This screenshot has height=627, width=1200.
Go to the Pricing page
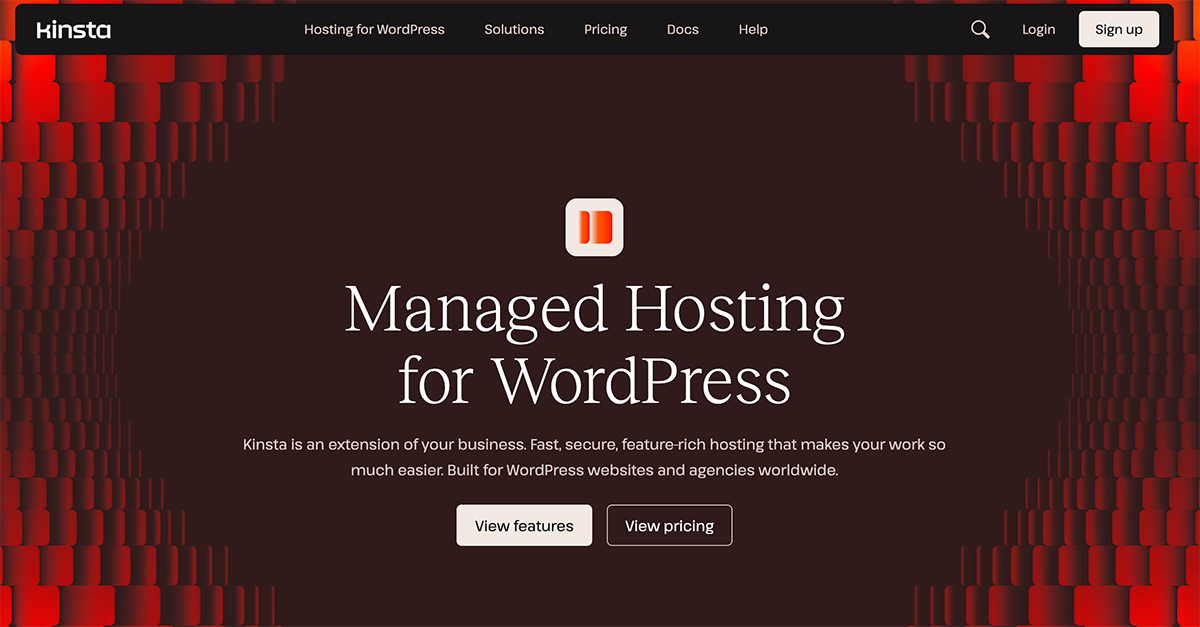point(606,30)
